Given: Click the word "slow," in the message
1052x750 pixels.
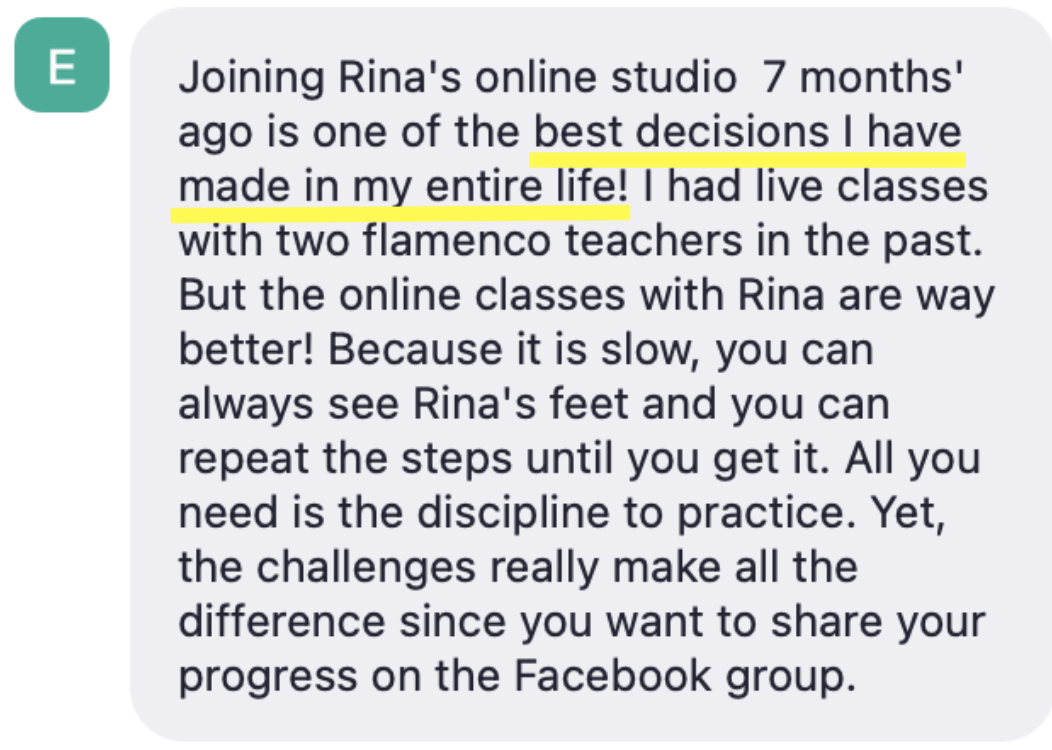Looking at the screenshot, I should 650,349.
